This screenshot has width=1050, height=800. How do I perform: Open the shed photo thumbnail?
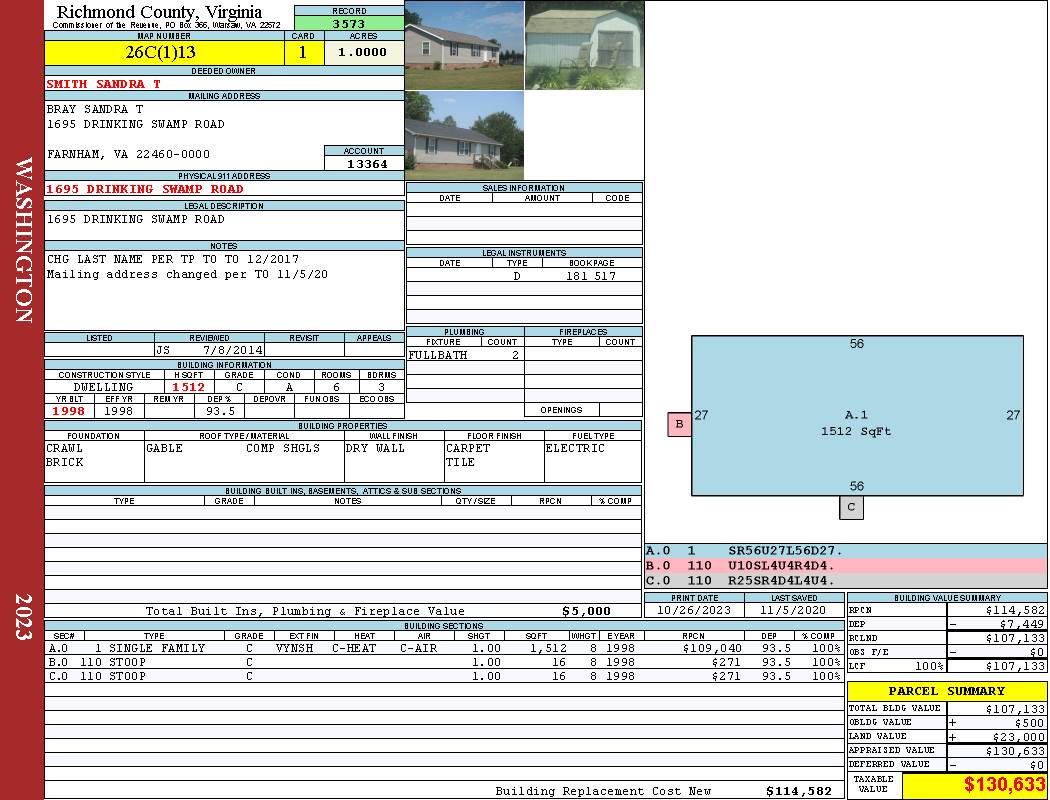(x=583, y=45)
